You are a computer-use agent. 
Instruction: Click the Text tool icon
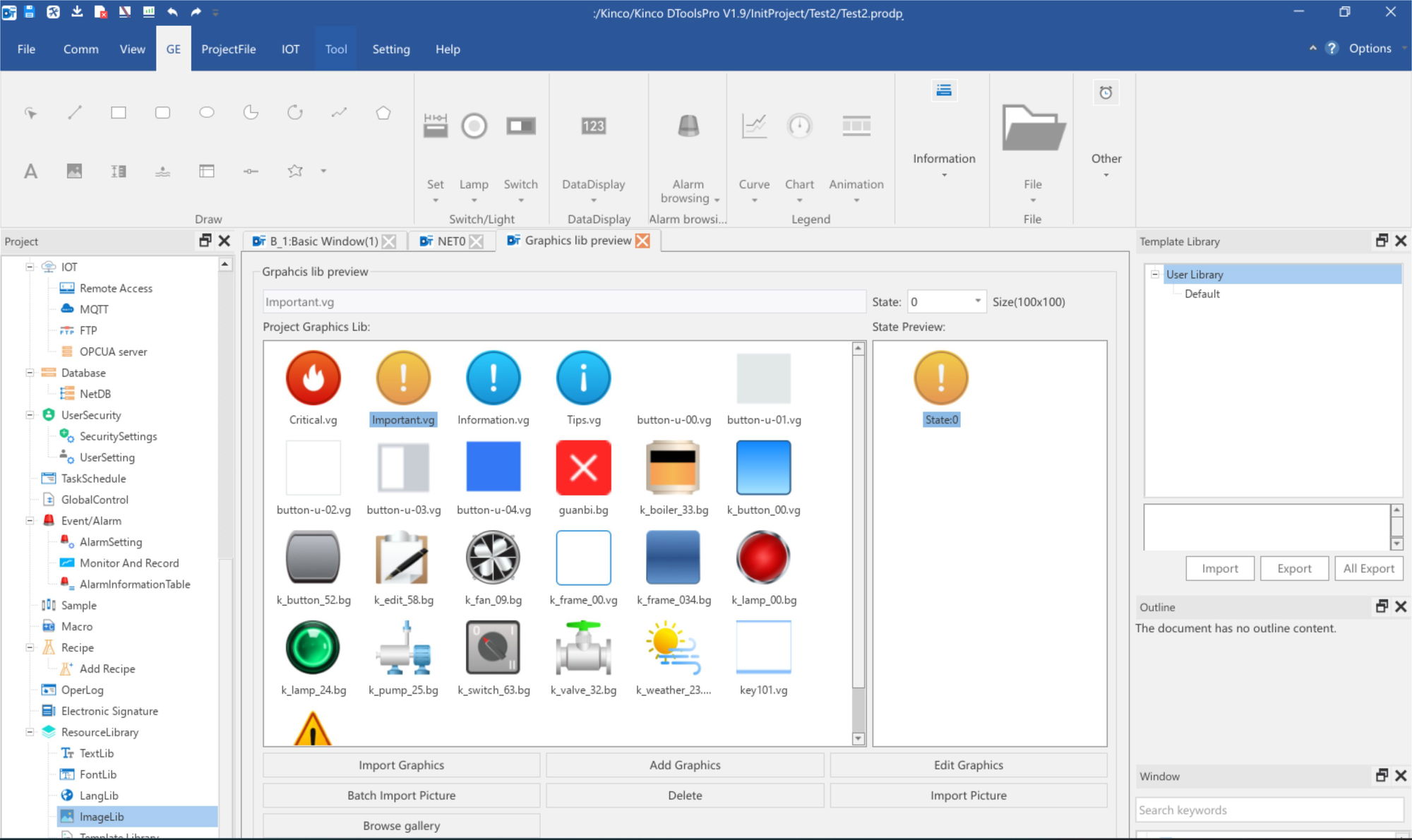(30, 171)
